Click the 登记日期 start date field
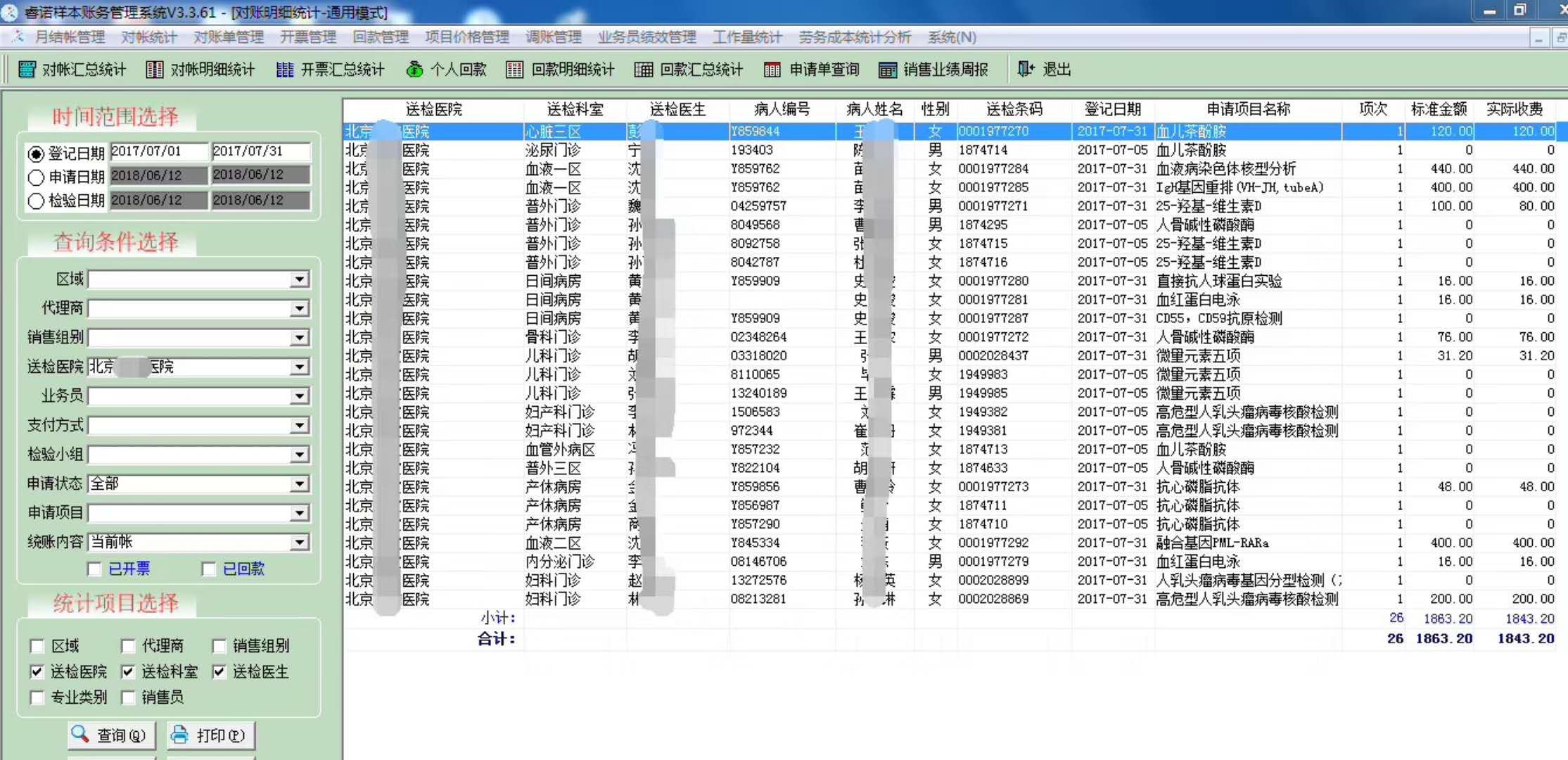The image size is (1568, 760). [158, 151]
